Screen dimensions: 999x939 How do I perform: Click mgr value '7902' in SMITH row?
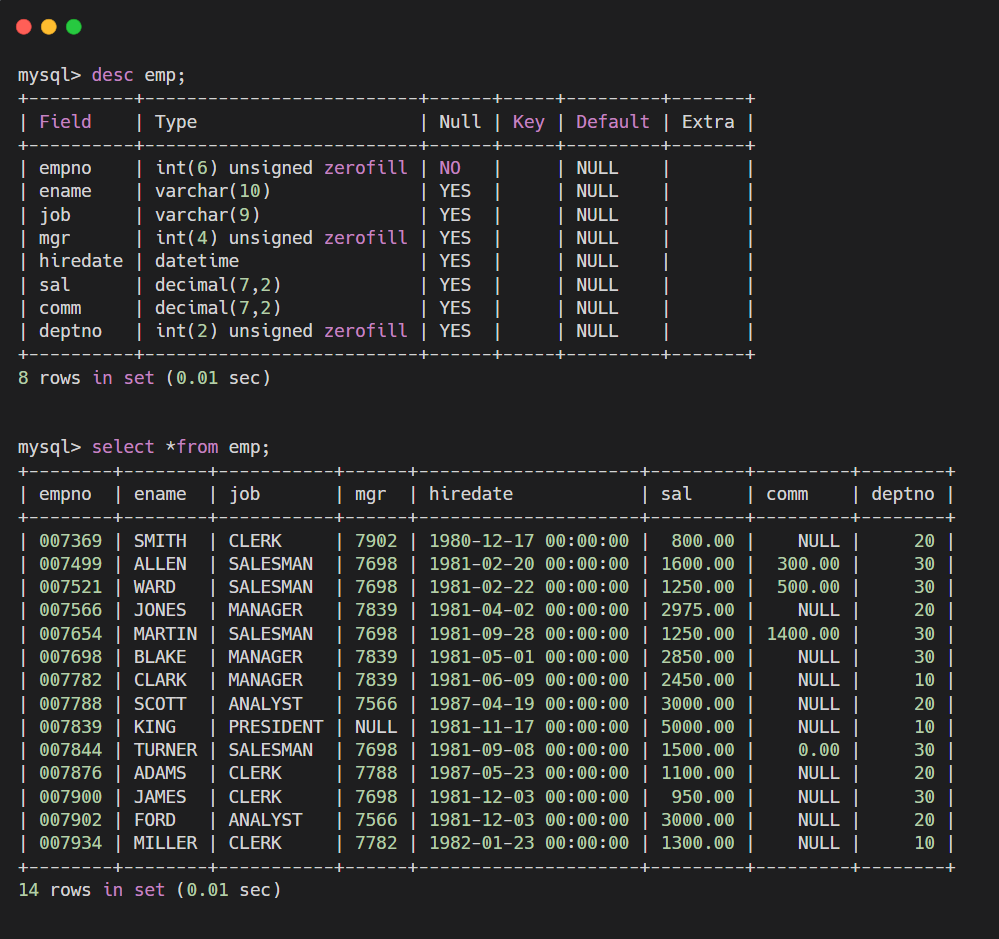(376, 541)
